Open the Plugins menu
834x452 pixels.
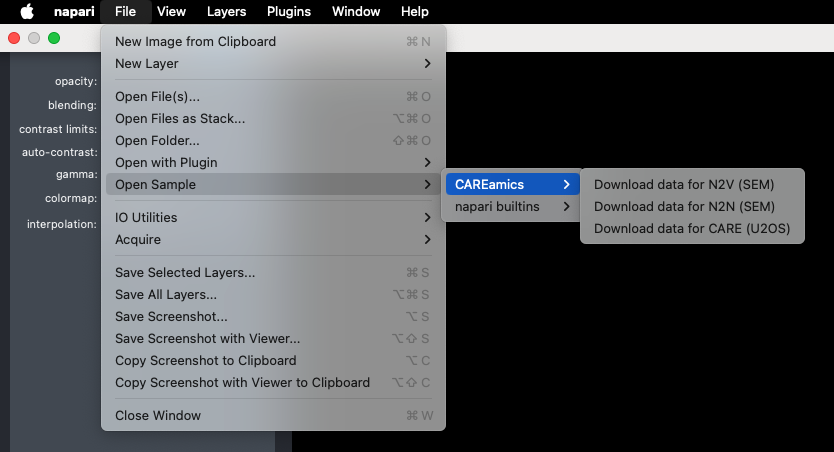tap(288, 12)
